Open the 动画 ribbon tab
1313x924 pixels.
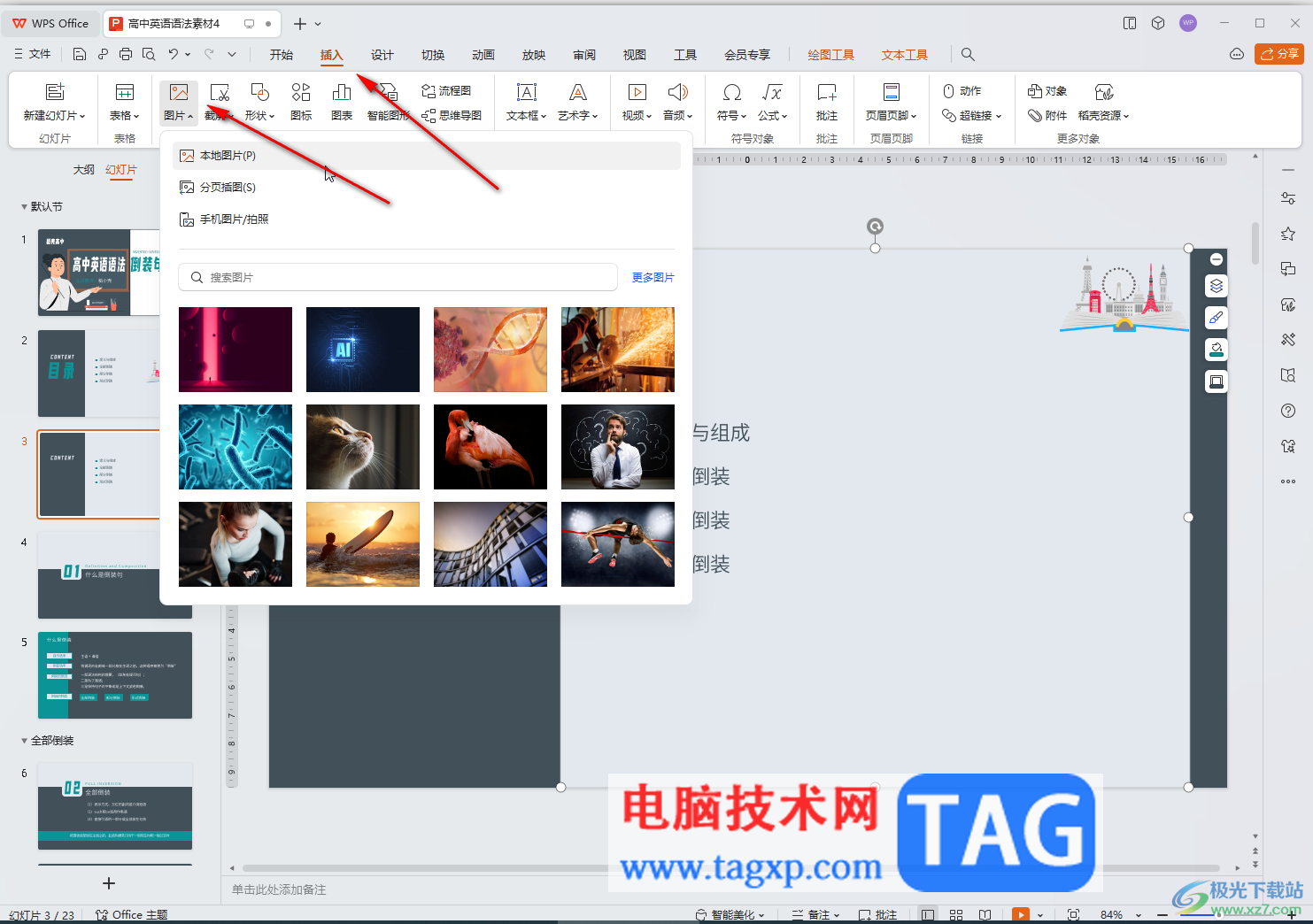tap(483, 55)
